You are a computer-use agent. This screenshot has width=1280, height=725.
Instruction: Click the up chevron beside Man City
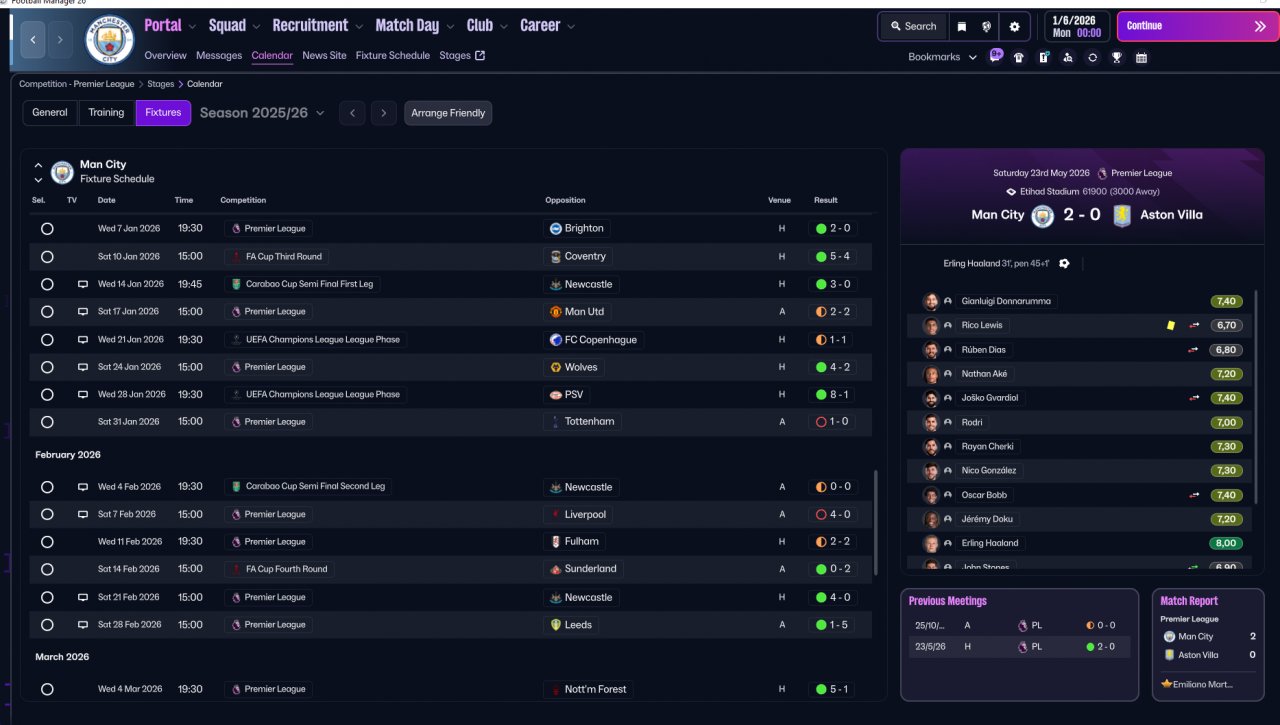[x=38, y=165]
